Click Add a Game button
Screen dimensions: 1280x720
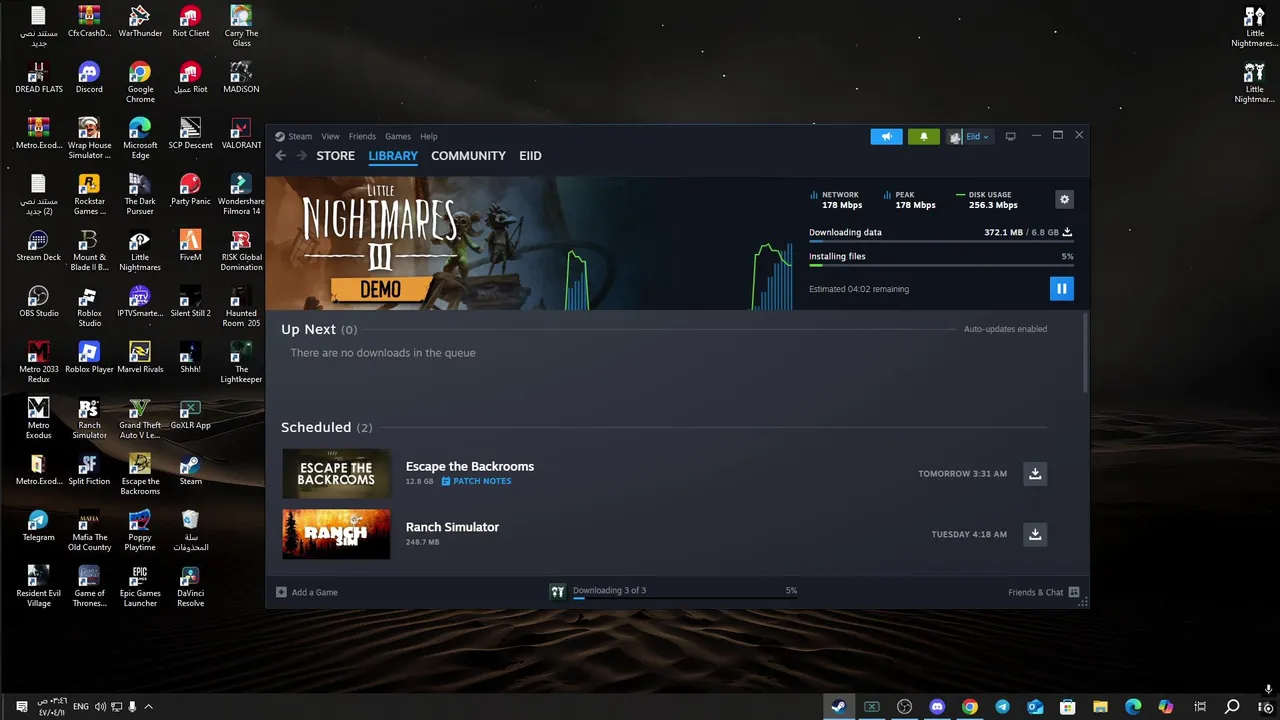(x=307, y=592)
